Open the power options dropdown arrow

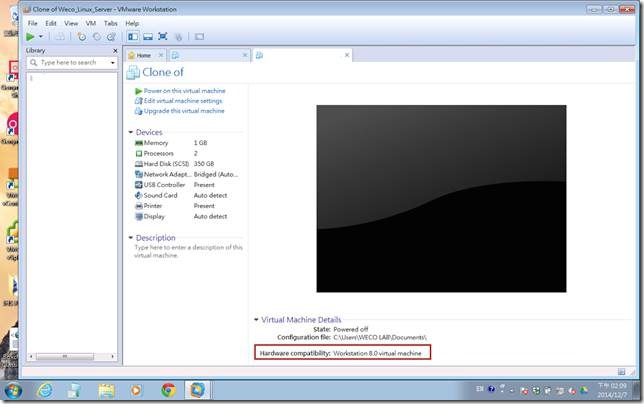(x=41, y=37)
